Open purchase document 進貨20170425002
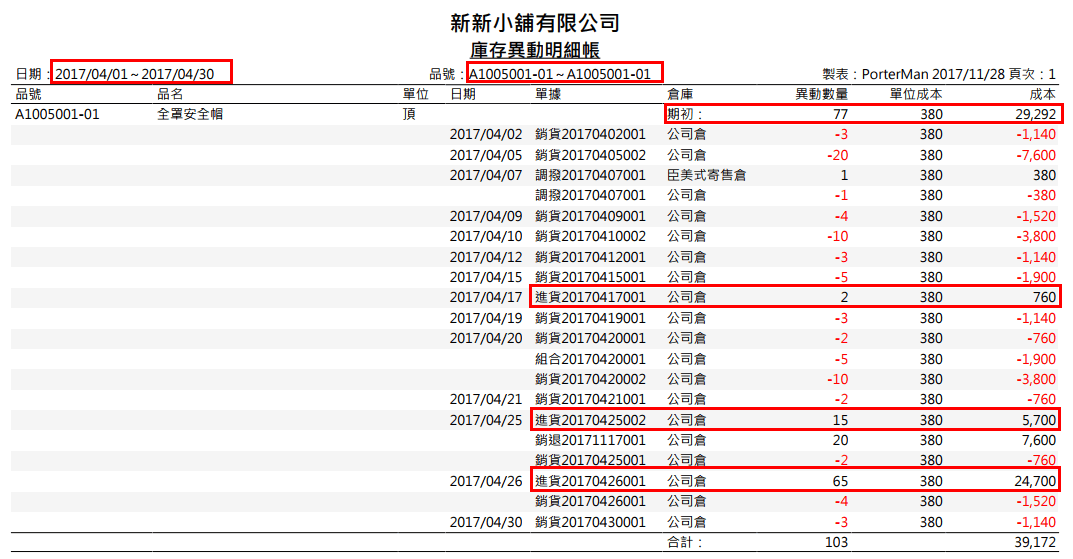Image resolution: width=1073 pixels, height=559 pixels. [x=590, y=420]
